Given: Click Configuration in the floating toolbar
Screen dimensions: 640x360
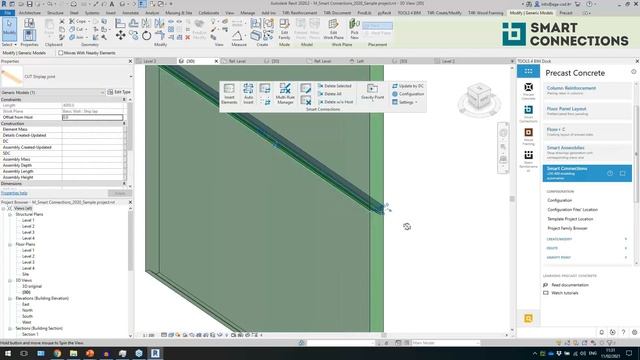Looking at the screenshot, I should pos(408,94).
